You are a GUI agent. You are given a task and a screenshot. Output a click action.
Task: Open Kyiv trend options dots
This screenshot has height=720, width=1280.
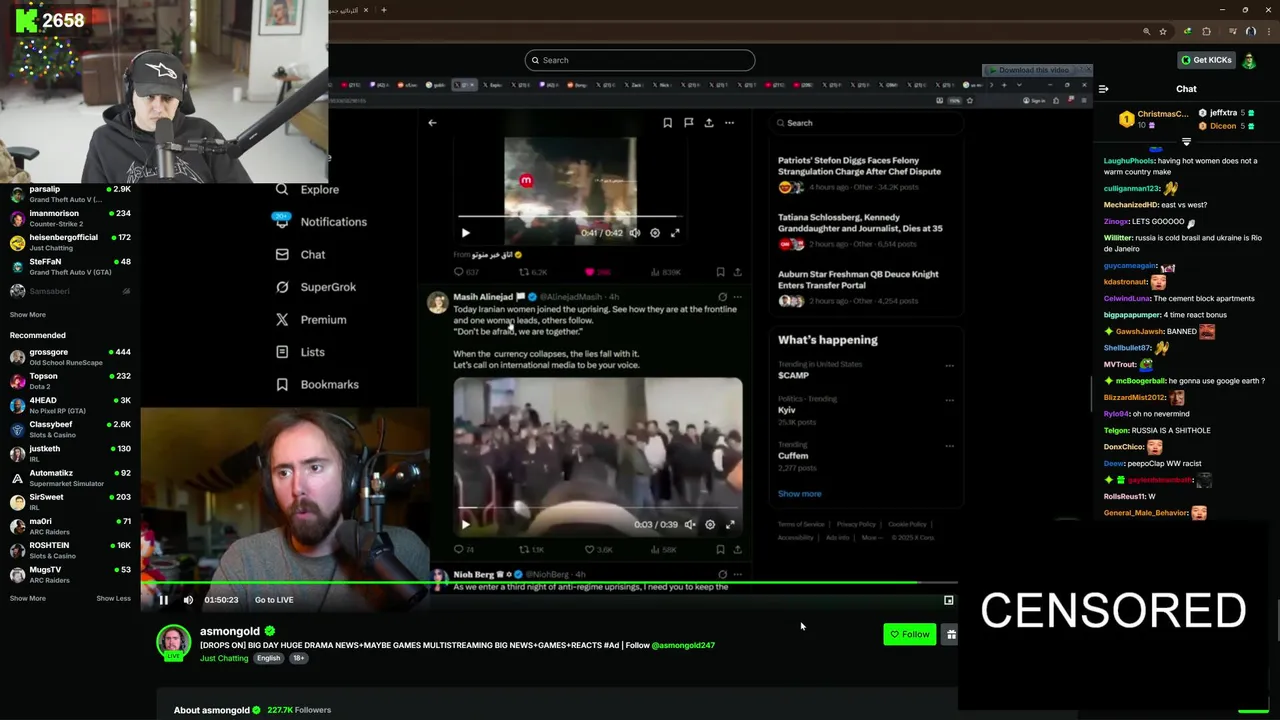tap(949, 400)
